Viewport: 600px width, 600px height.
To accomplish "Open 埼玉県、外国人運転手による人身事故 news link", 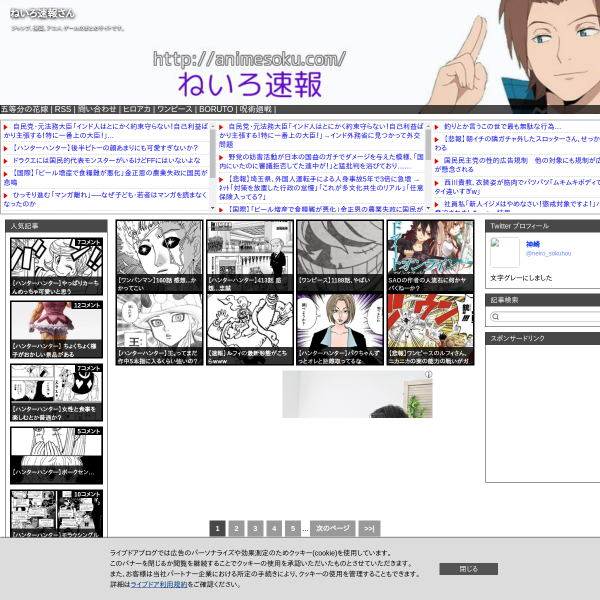I will coord(321,188).
